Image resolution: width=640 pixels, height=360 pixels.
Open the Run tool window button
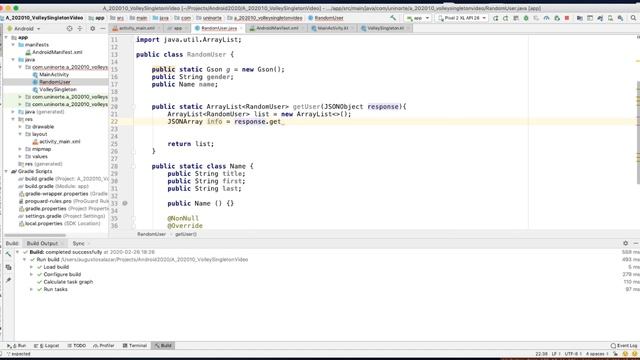click(16, 346)
